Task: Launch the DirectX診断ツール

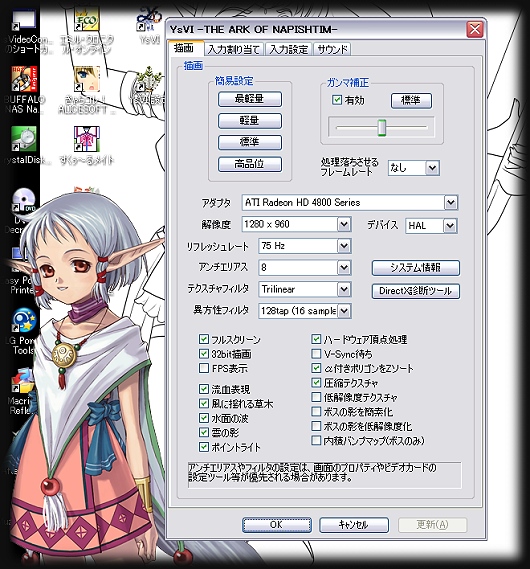Action: (x=416, y=291)
